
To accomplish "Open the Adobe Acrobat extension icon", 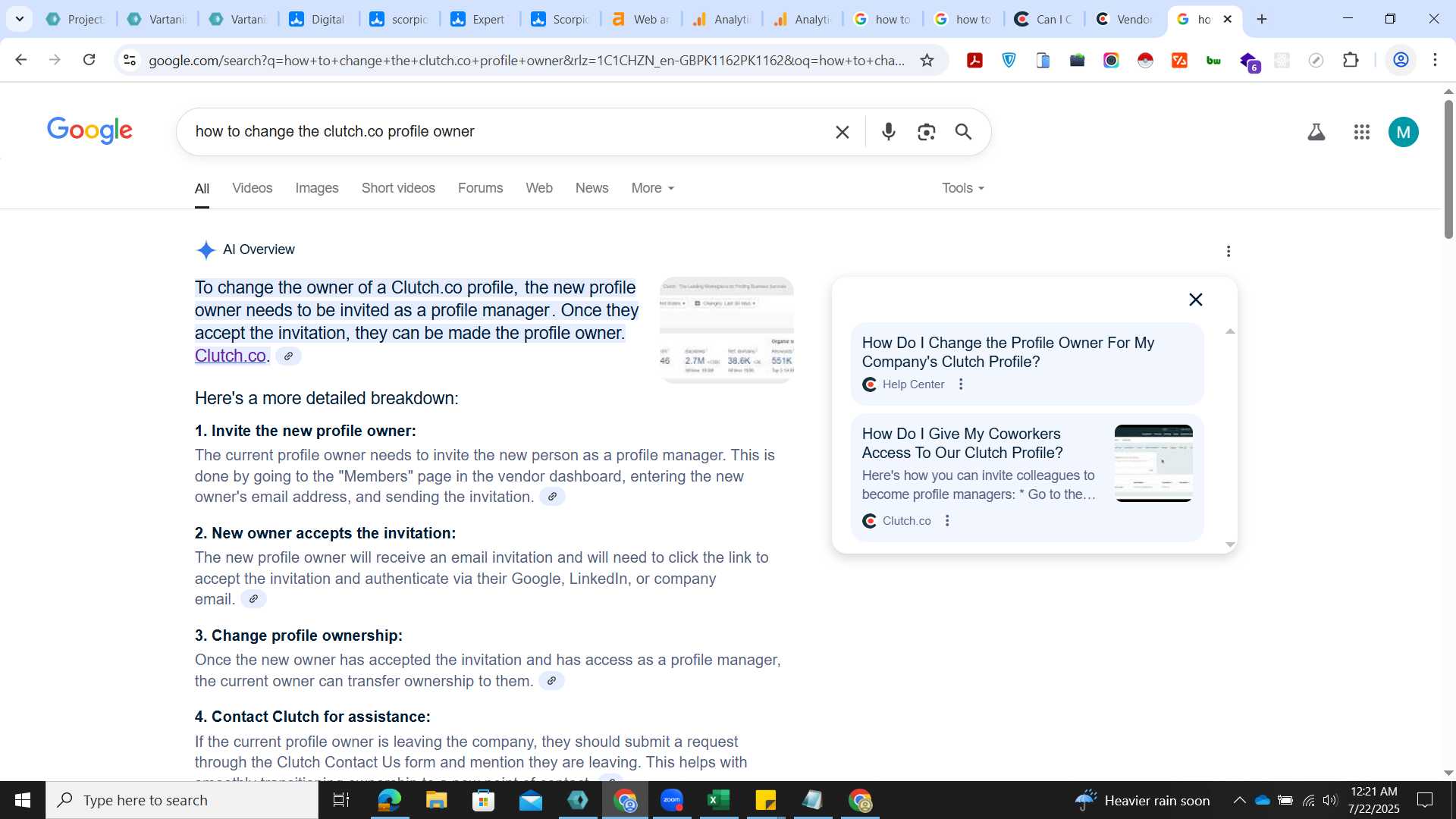I will [x=975, y=60].
